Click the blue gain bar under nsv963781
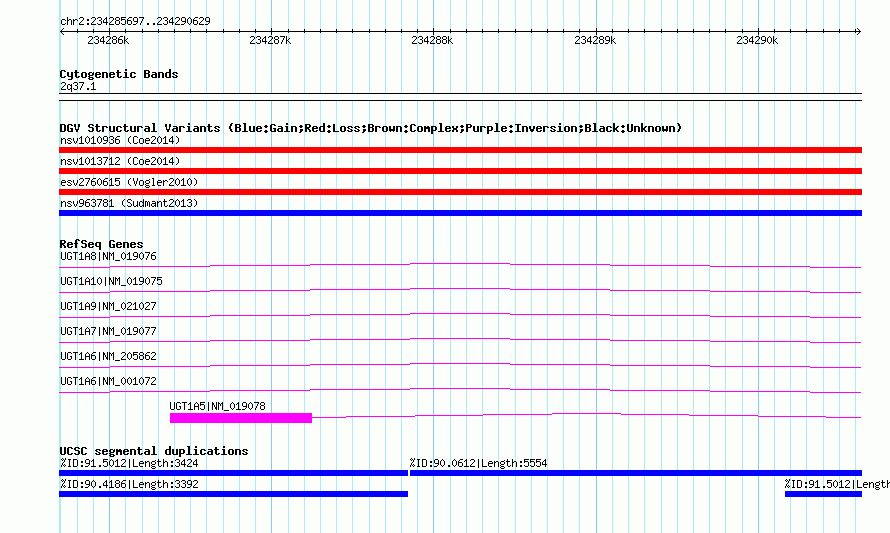 coord(460,213)
